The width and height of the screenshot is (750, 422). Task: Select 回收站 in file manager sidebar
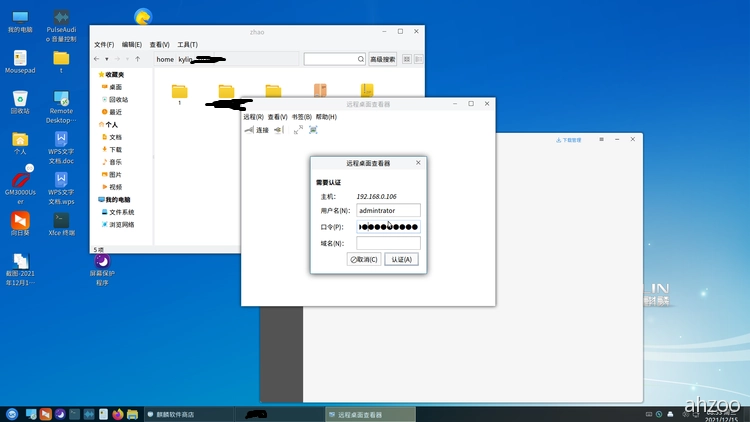115,100
